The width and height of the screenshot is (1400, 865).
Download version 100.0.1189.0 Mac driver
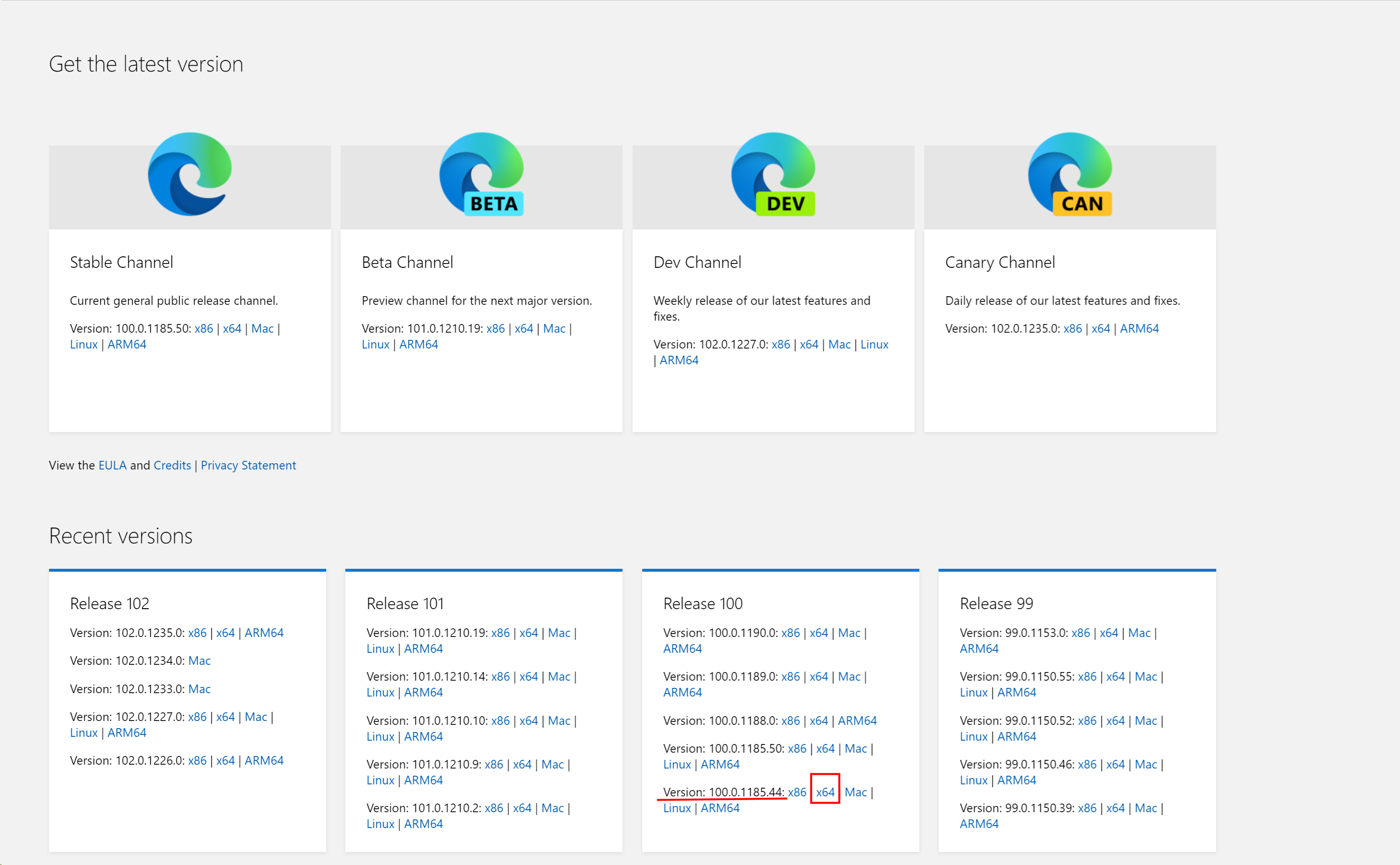(x=850, y=677)
